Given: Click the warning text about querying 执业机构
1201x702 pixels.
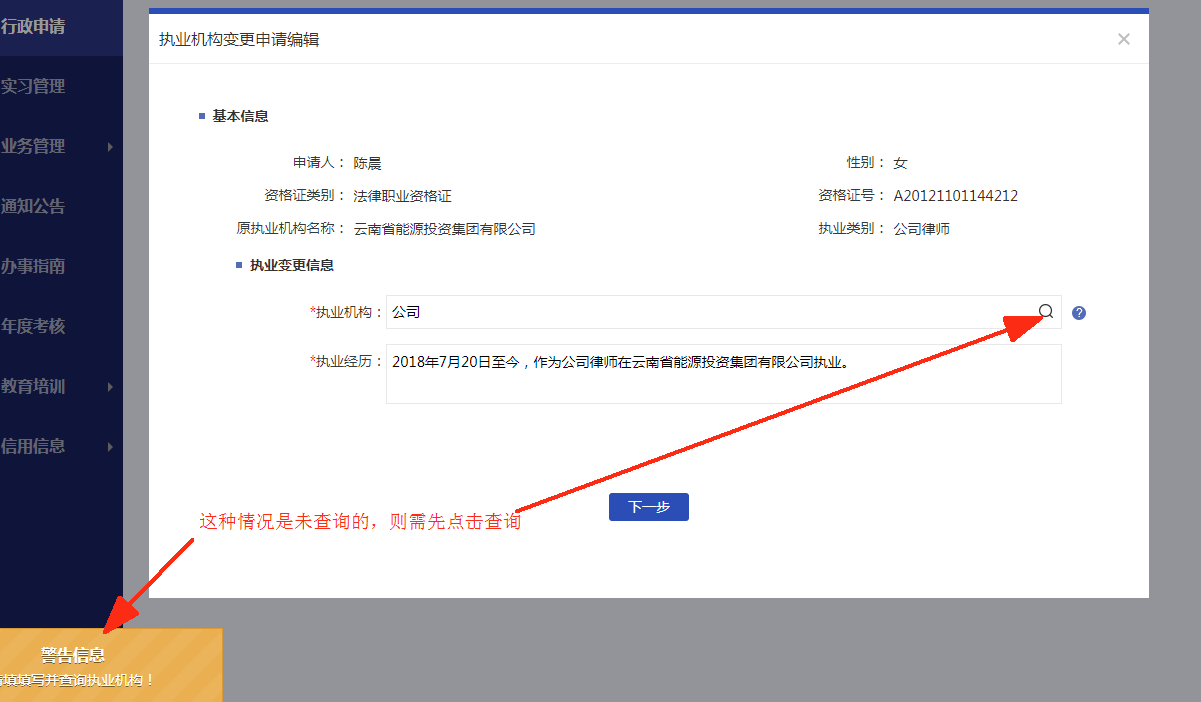Looking at the screenshot, I should tap(360, 521).
